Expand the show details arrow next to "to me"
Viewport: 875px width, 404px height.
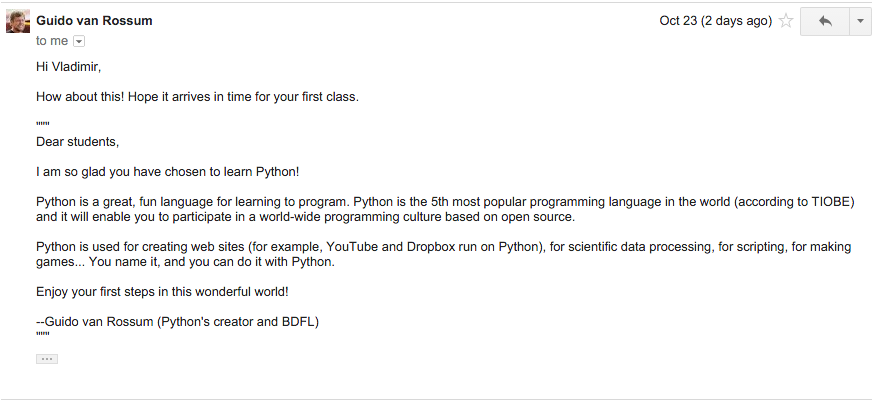click(x=79, y=41)
